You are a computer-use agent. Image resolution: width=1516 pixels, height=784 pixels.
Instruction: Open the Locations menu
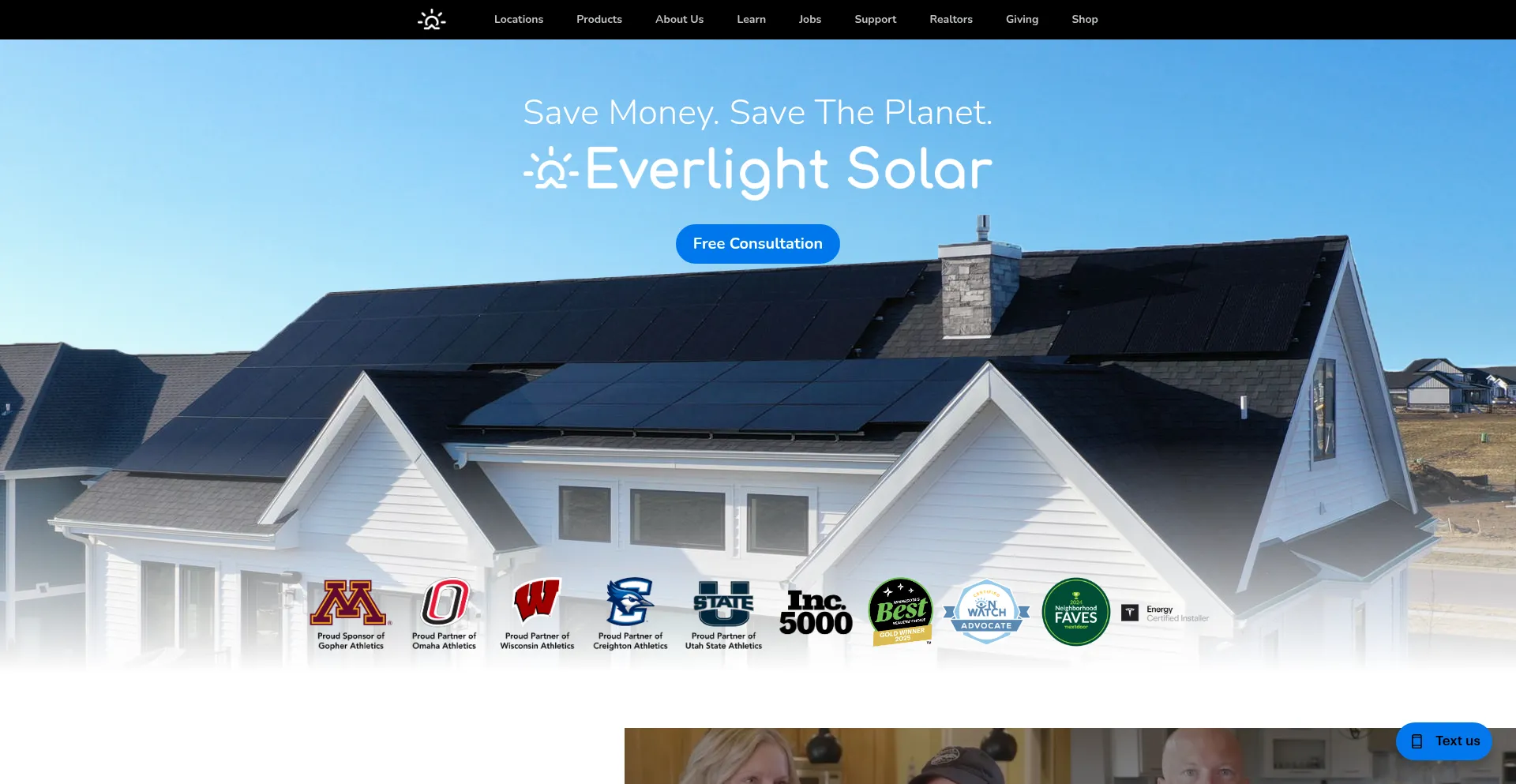(519, 19)
